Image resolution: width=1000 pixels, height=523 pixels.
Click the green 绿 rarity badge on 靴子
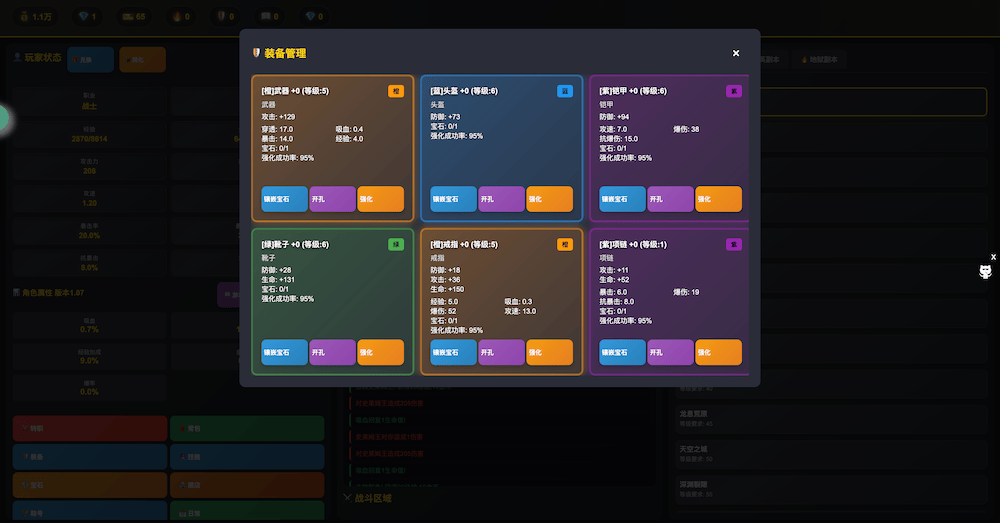[x=396, y=244]
